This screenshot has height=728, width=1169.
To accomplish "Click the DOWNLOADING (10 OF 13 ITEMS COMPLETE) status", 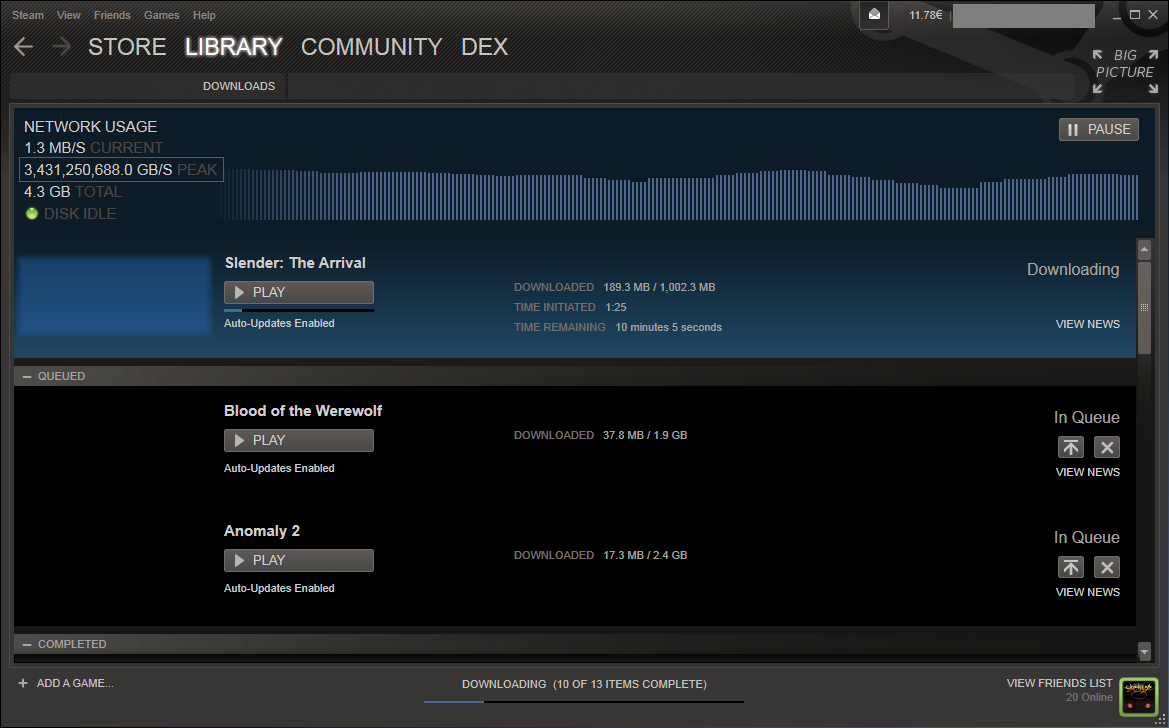I will click(x=584, y=685).
